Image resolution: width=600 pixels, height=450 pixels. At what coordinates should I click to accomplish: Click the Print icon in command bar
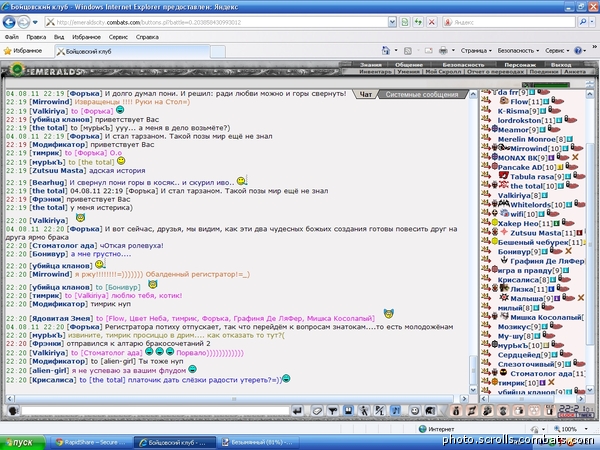(x=443, y=51)
